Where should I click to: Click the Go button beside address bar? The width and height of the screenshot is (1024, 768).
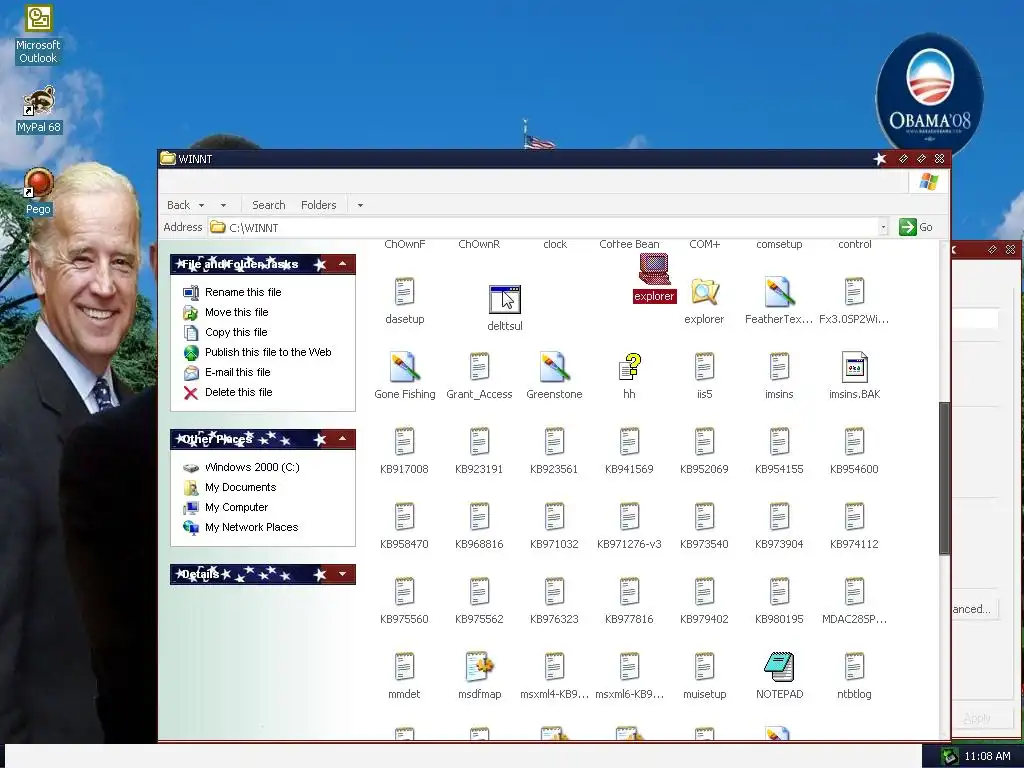pyautogui.click(x=916, y=227)
